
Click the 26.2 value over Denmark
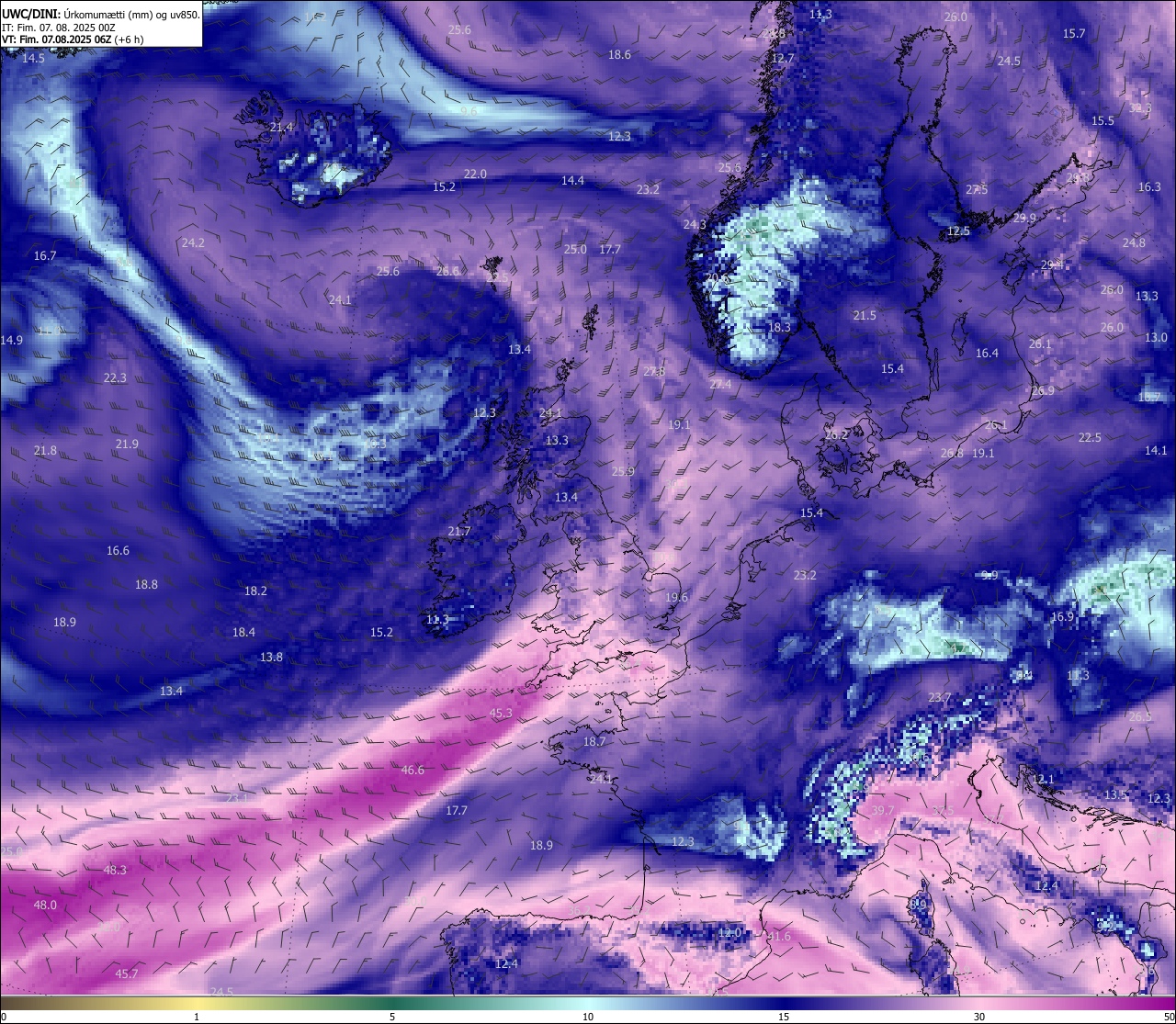click(836, 434)
